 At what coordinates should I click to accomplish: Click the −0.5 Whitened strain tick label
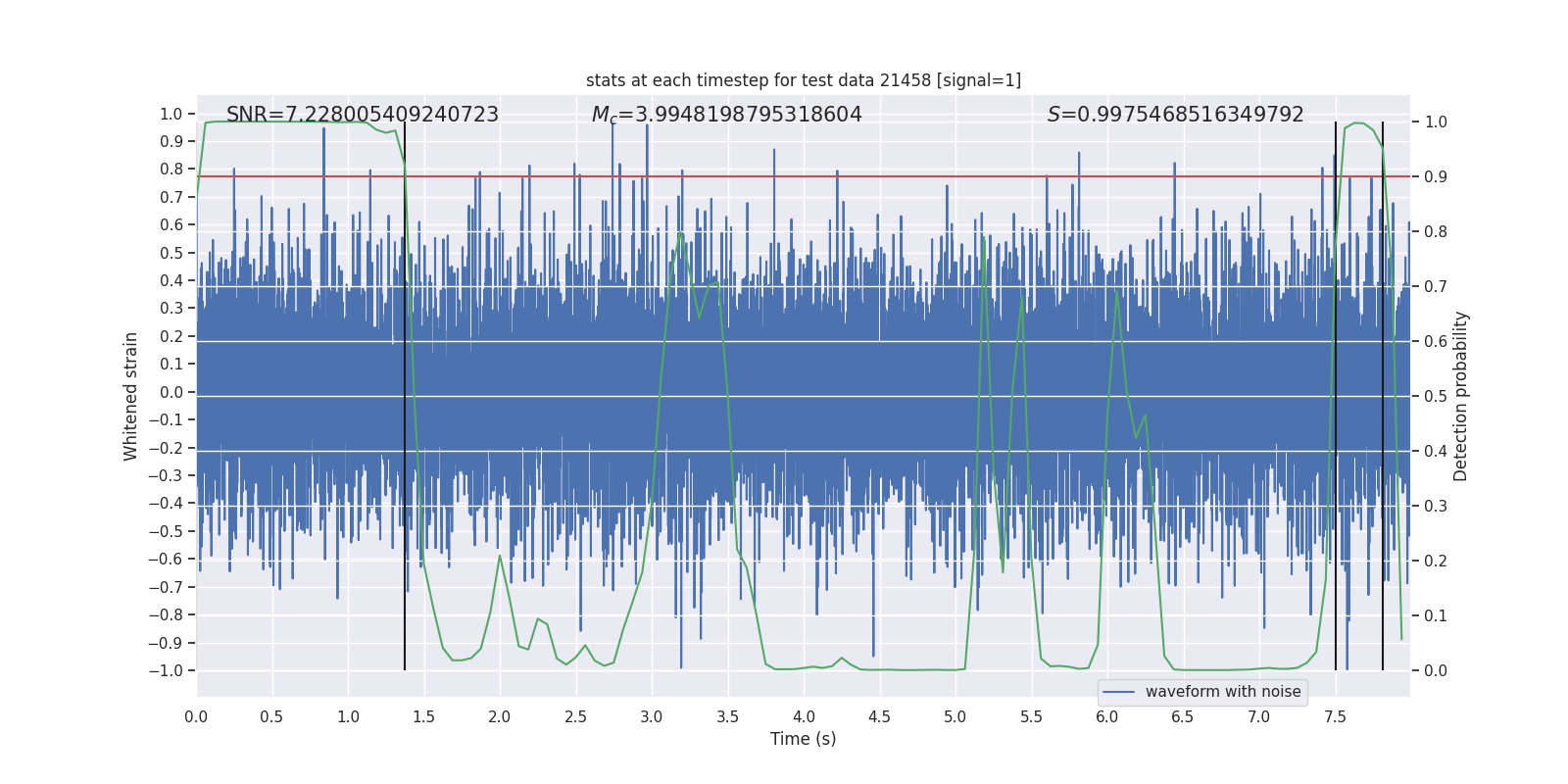tap(166, 531)
